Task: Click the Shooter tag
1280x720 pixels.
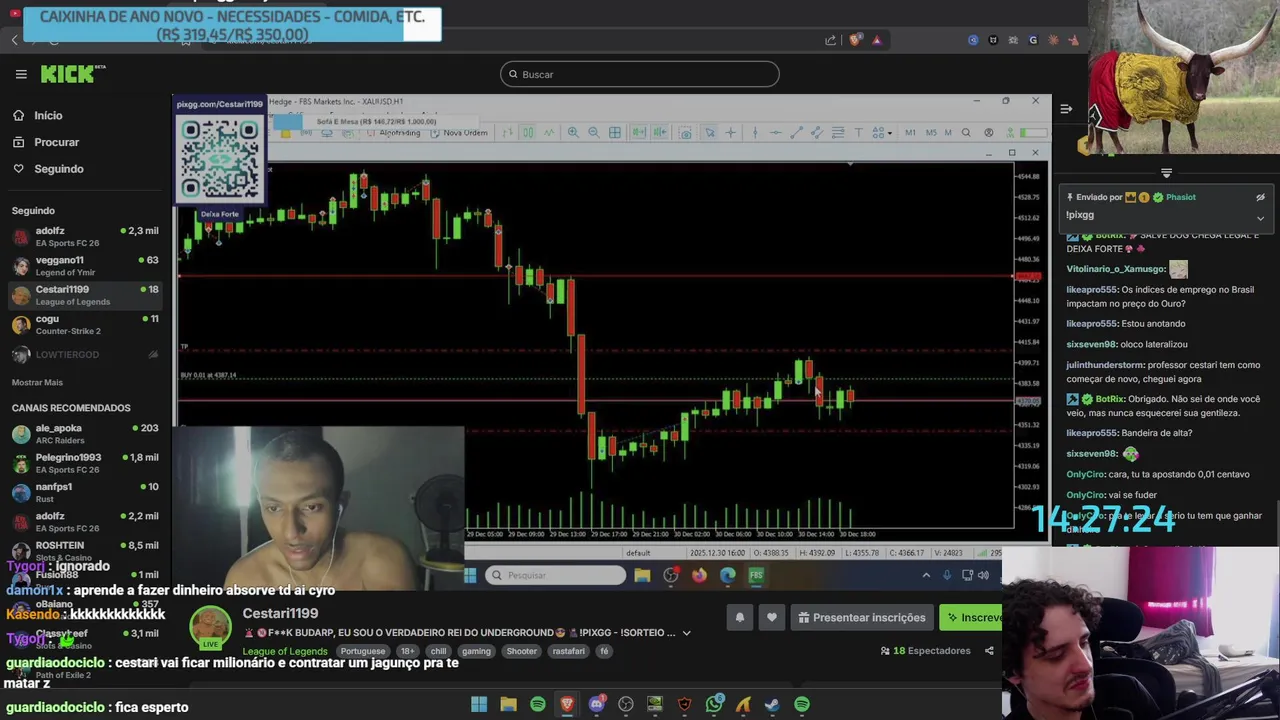Action: coord(521,651)
